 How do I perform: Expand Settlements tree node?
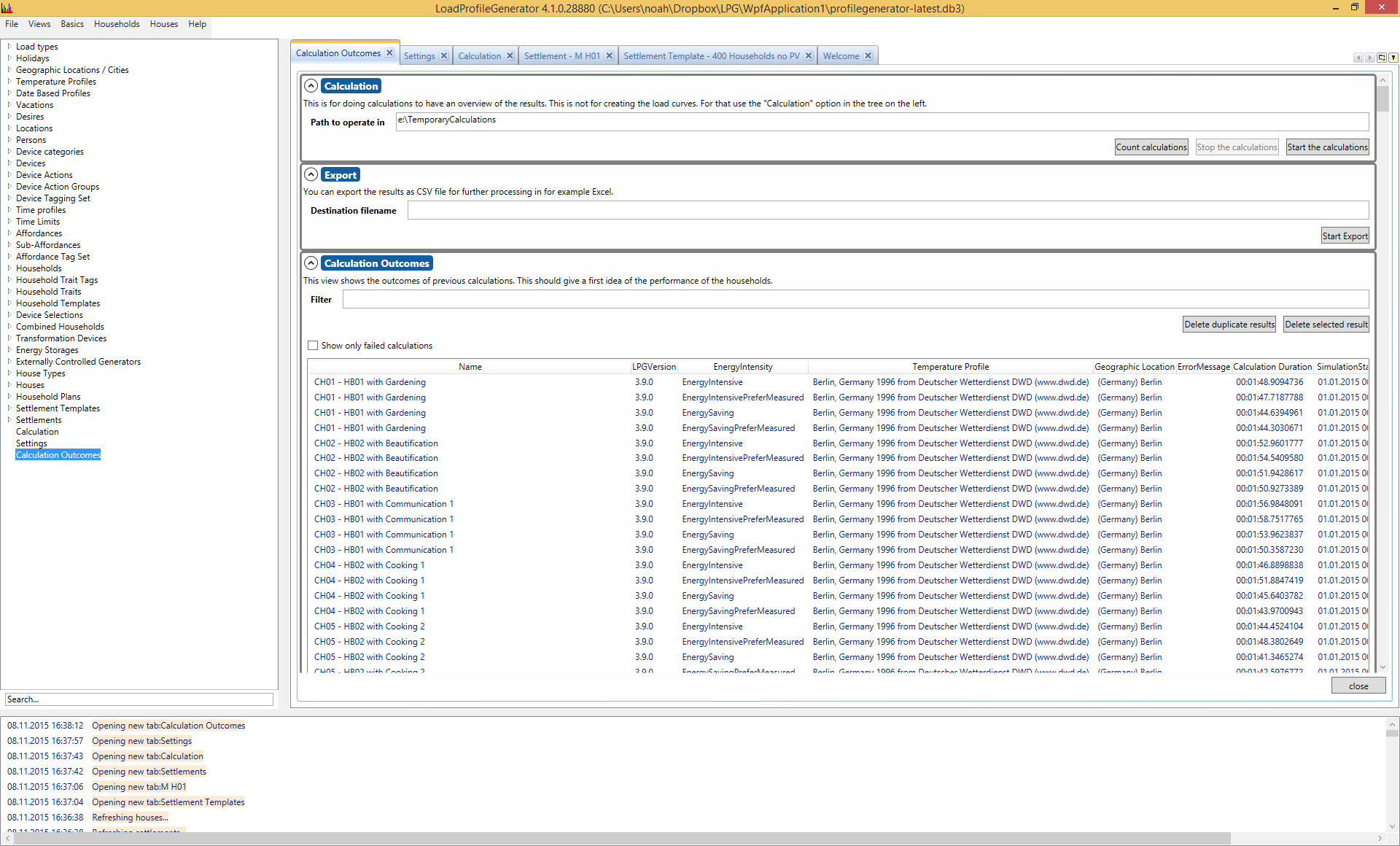[9, 420]
